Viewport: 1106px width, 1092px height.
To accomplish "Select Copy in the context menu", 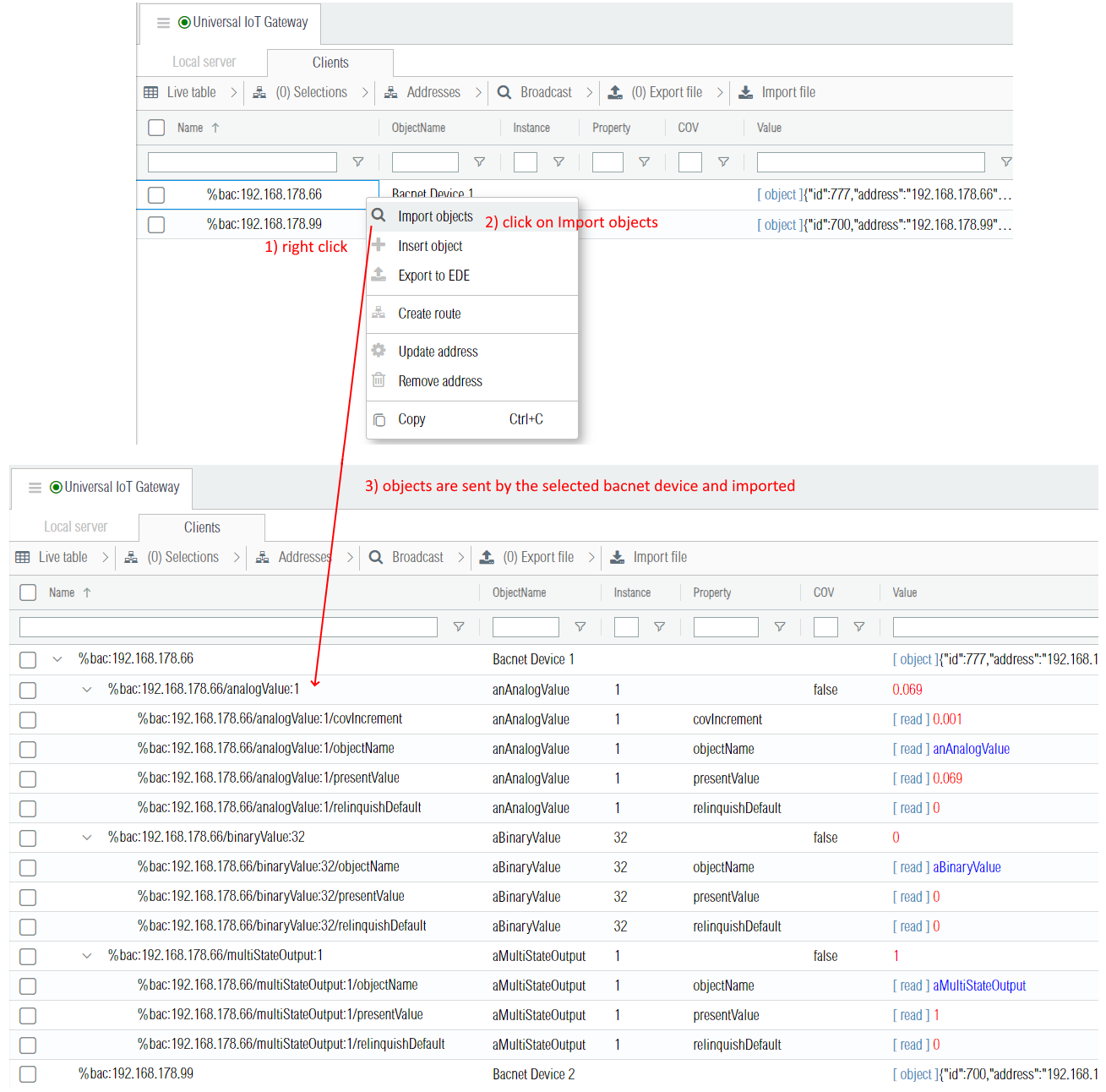I will pos(411,419).
